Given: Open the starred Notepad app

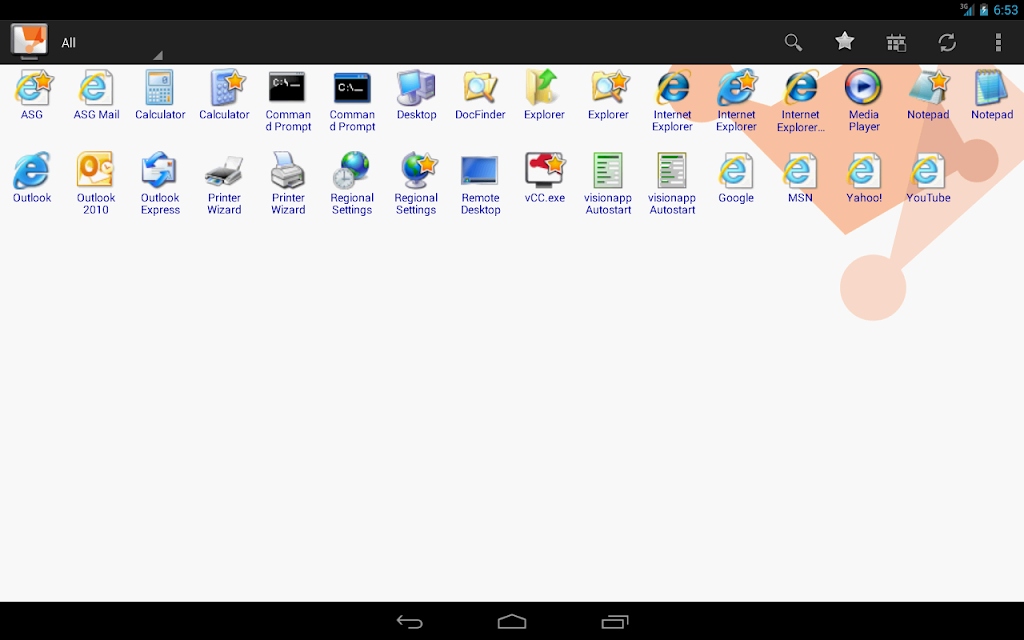Looking at the screenshot, I should pos(928,95).
